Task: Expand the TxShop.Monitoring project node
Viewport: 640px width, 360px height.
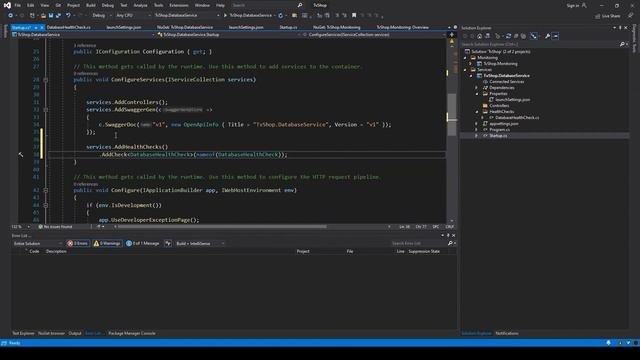Action: (x=471, y=64)
